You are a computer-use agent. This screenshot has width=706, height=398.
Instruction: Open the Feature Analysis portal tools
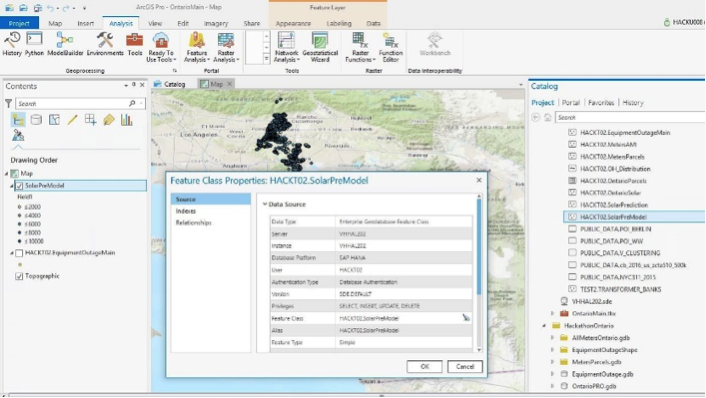point(197,47)
